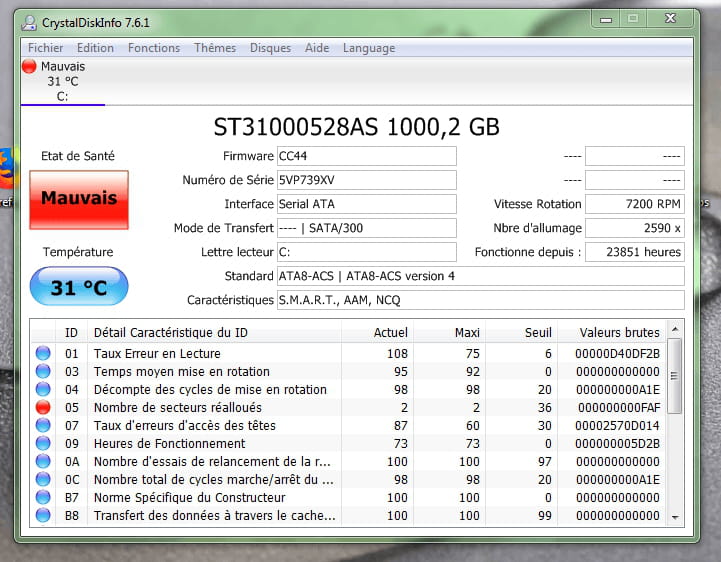Image resolution: width=721 pixels, height=562 pixels.
Task: Select the Taux Erreur en Lecture row
Action: [x=349, y=353]
